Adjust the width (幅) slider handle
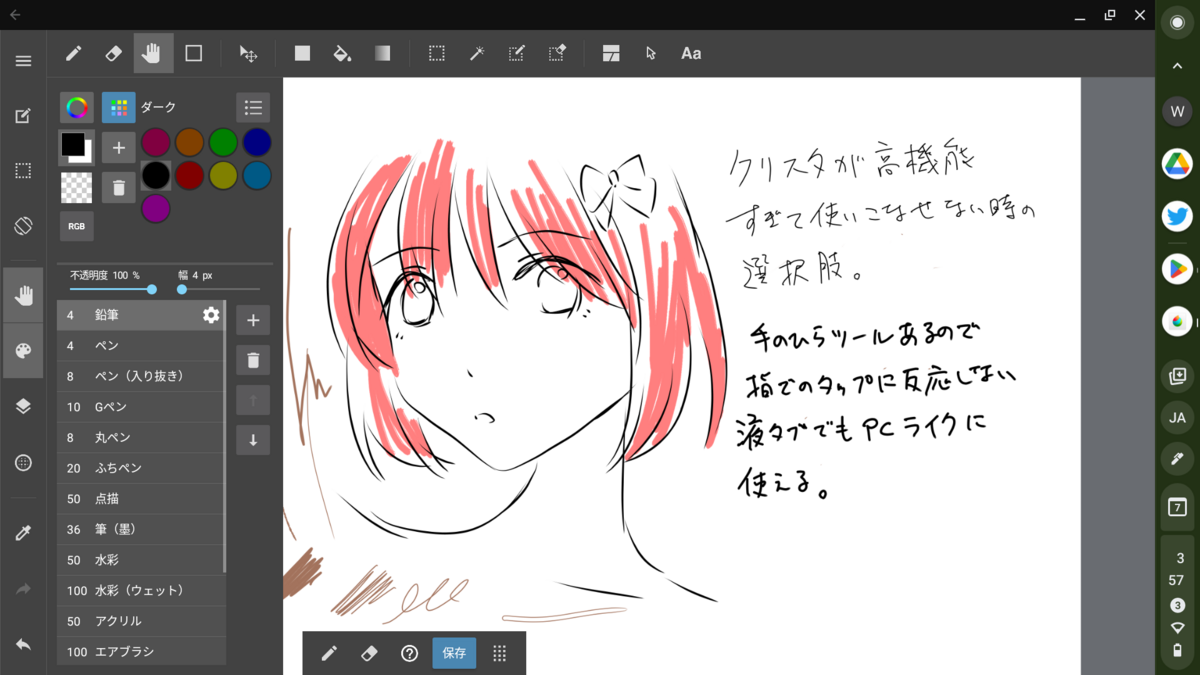Screen dimensions: 1200x675 click(182, 289)
